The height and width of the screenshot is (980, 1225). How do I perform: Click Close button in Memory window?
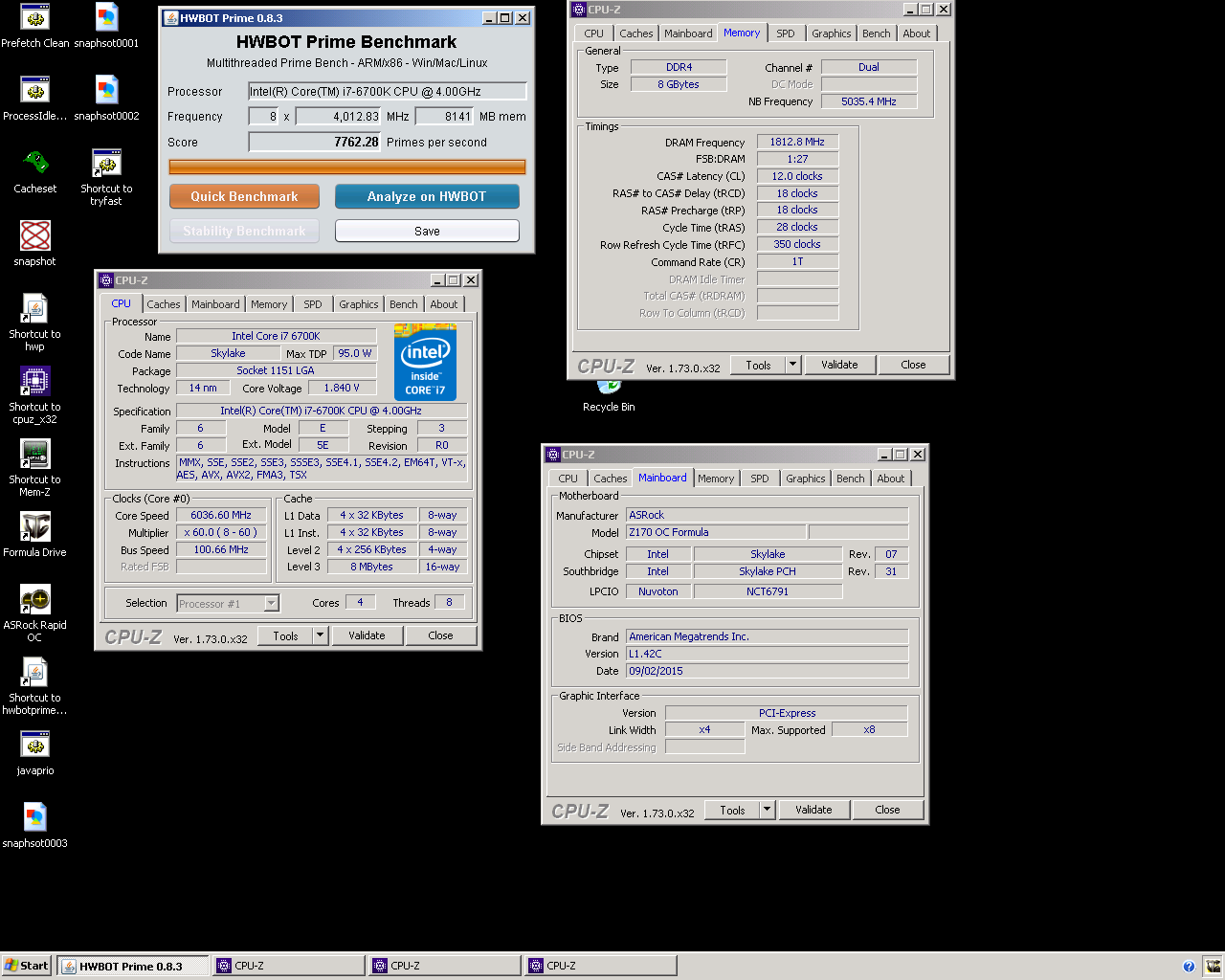click(913, 365)
